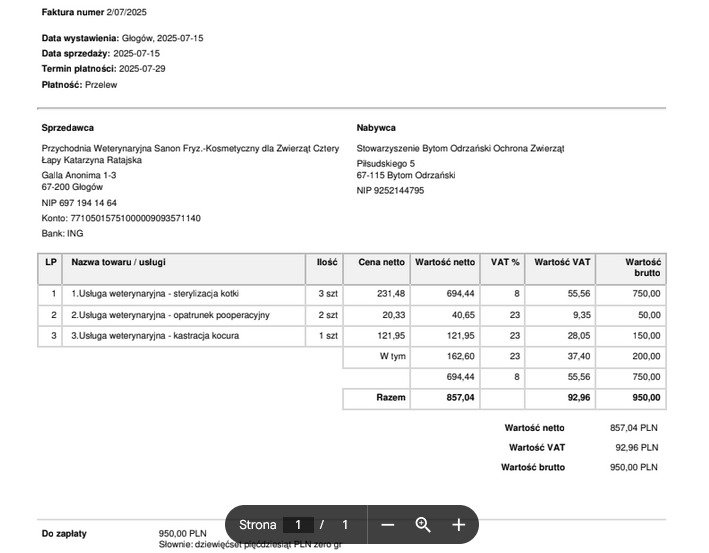Click the Sprzedawca heading
Image resolution: width=709 pixels, height=553 pixels.
pos(67,128)
